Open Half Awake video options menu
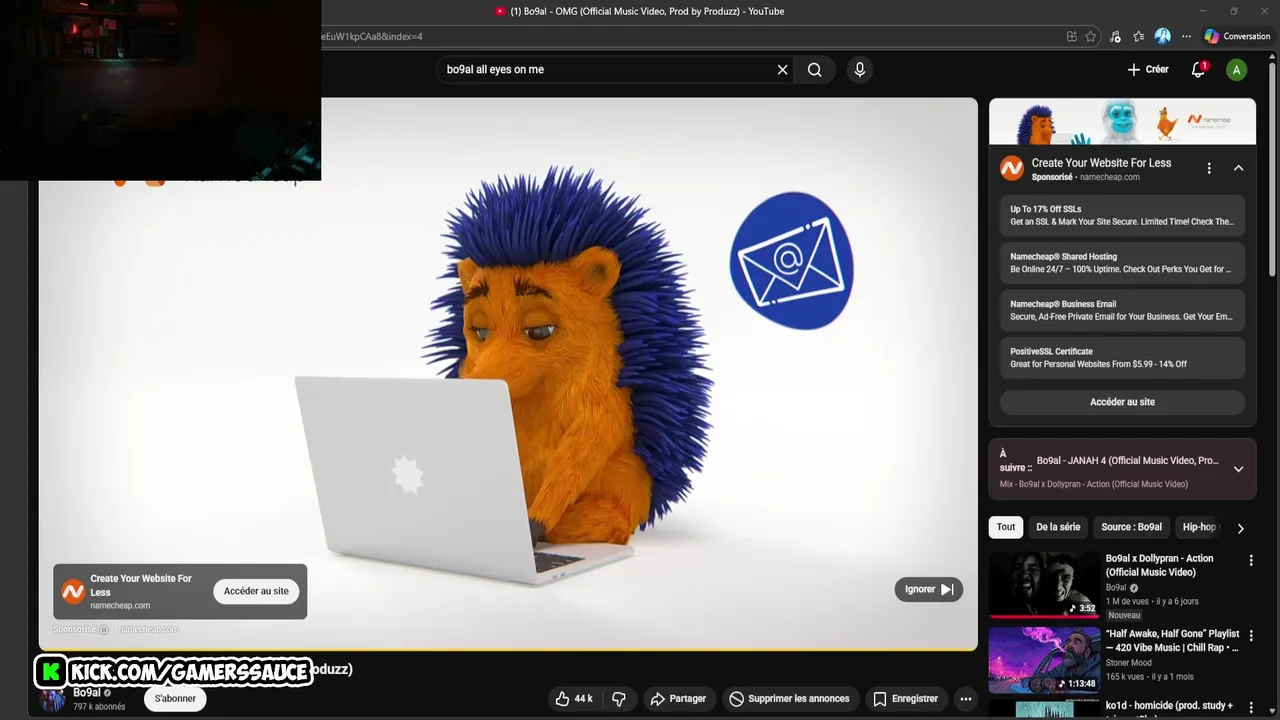1280x720 pixels. (1251, 636)
